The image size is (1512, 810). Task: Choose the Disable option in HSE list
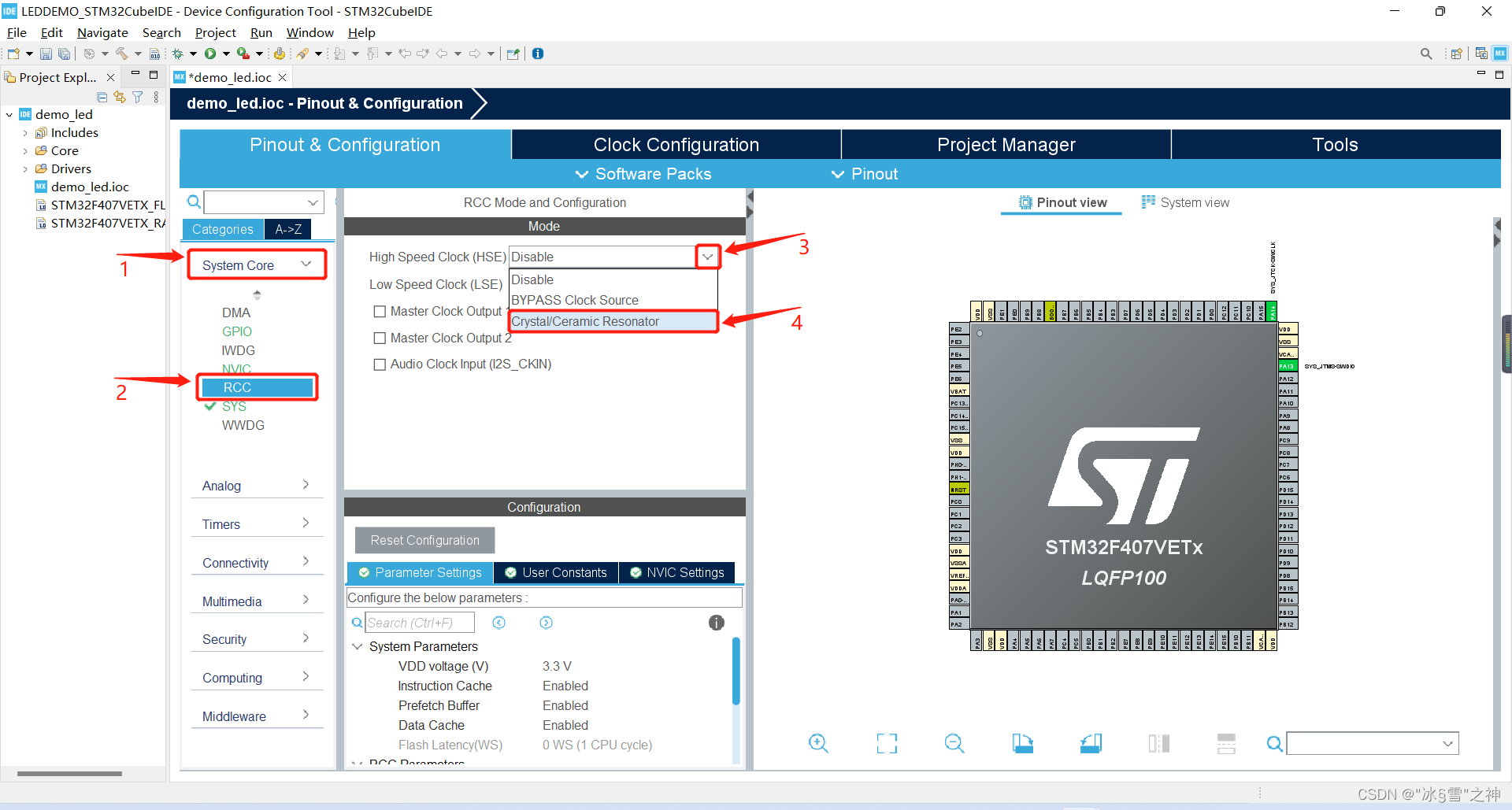click(613, 279)
